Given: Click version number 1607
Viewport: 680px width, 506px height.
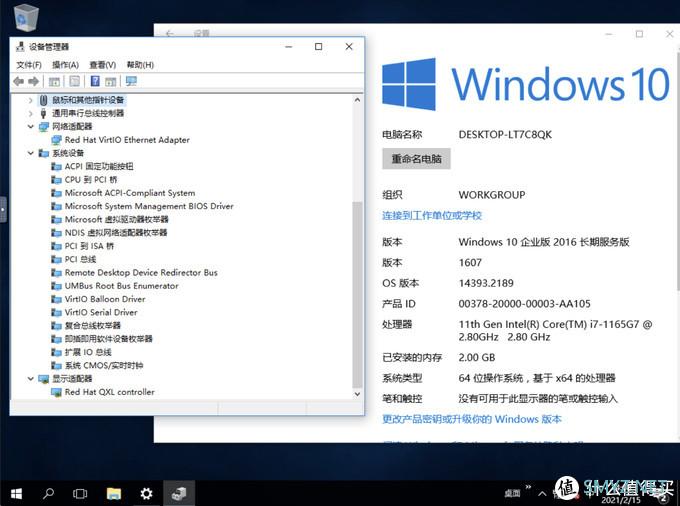Looking at the screenshot, I should (470, 263).
